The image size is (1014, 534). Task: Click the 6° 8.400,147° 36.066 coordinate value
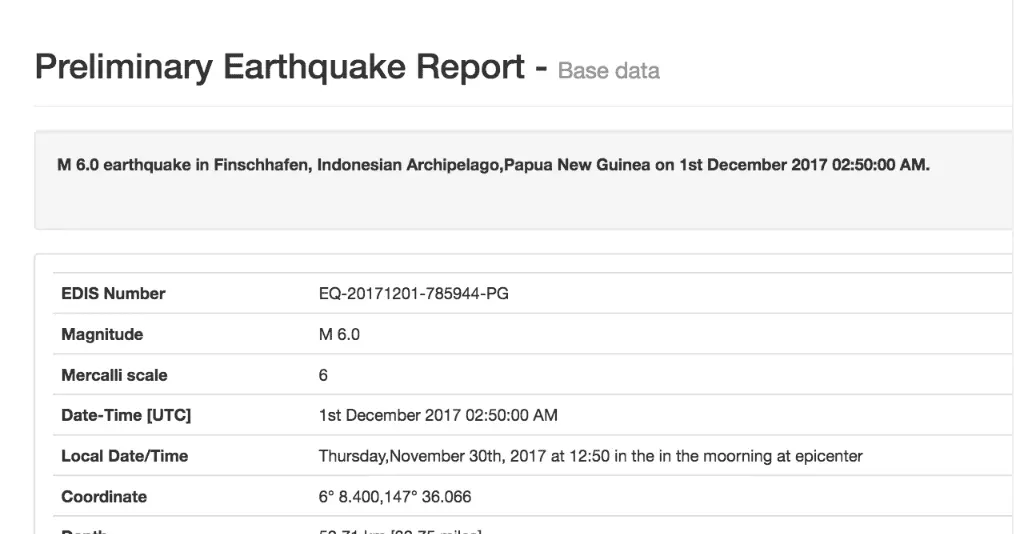(395, 497)
